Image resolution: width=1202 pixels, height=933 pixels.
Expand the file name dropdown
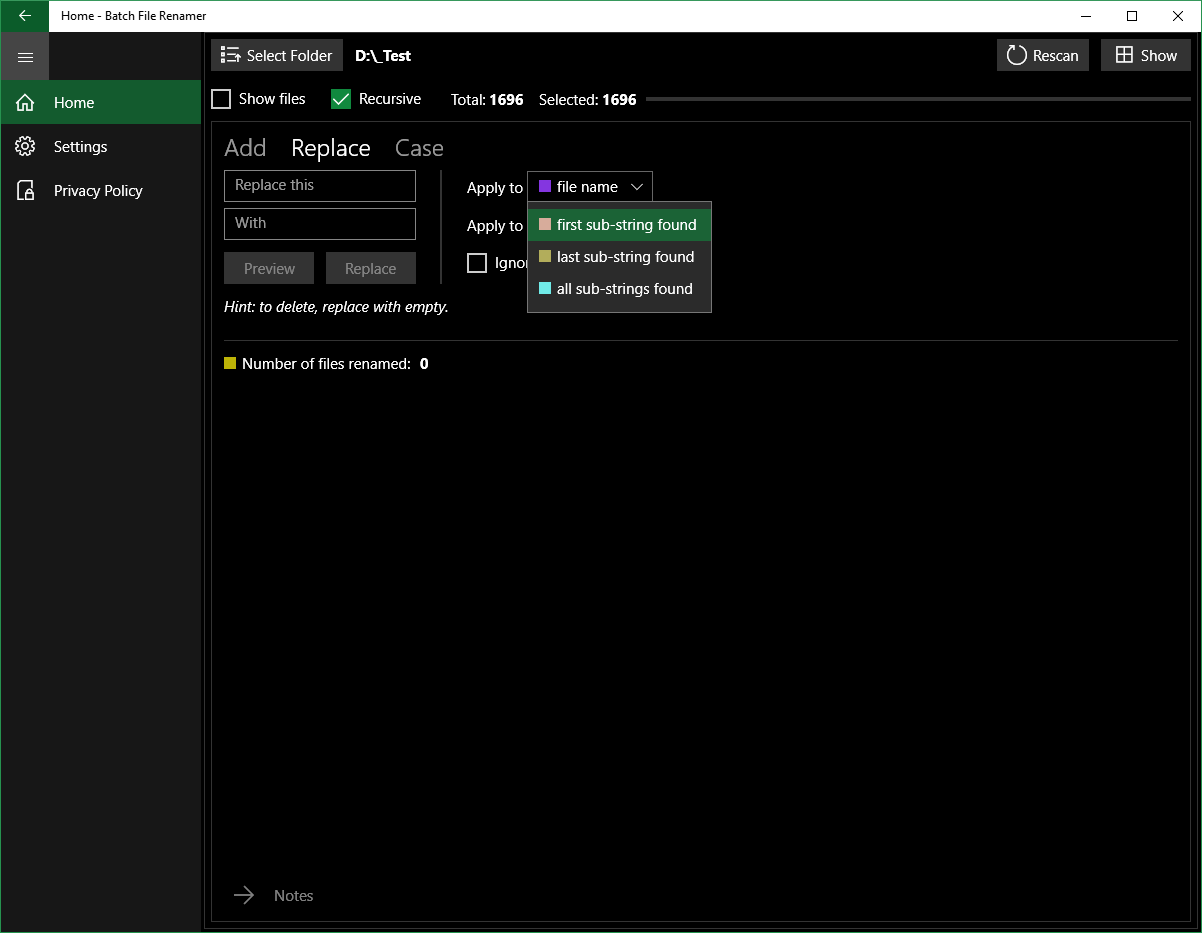coord(590,187)
